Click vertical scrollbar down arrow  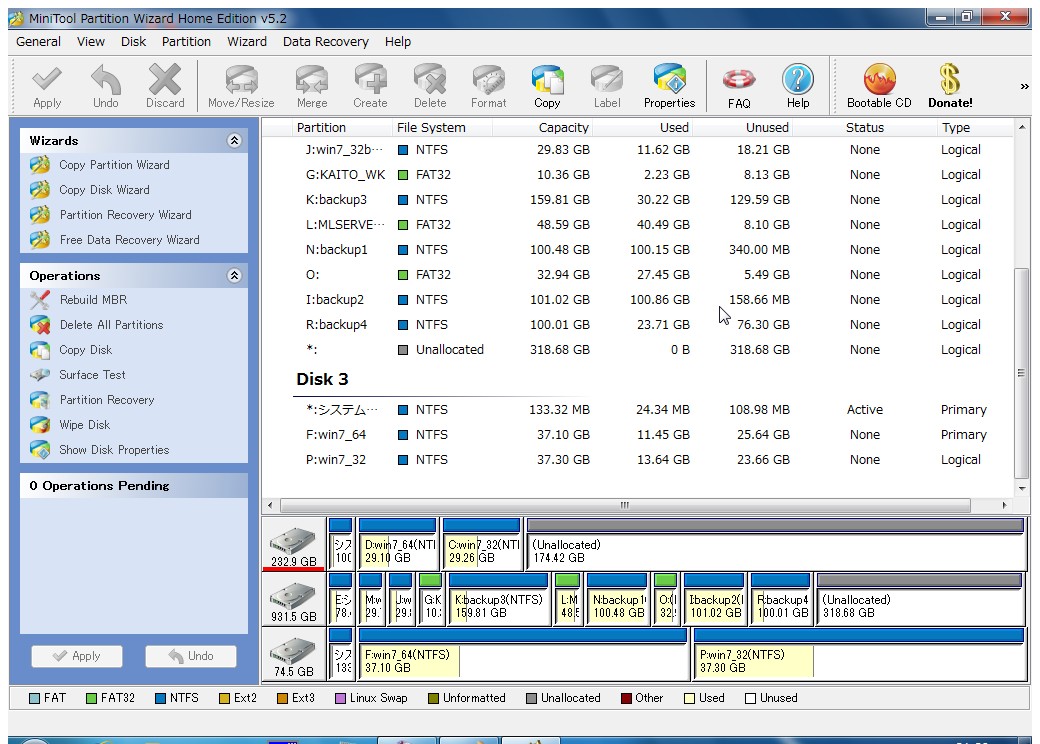(1022, 489)
